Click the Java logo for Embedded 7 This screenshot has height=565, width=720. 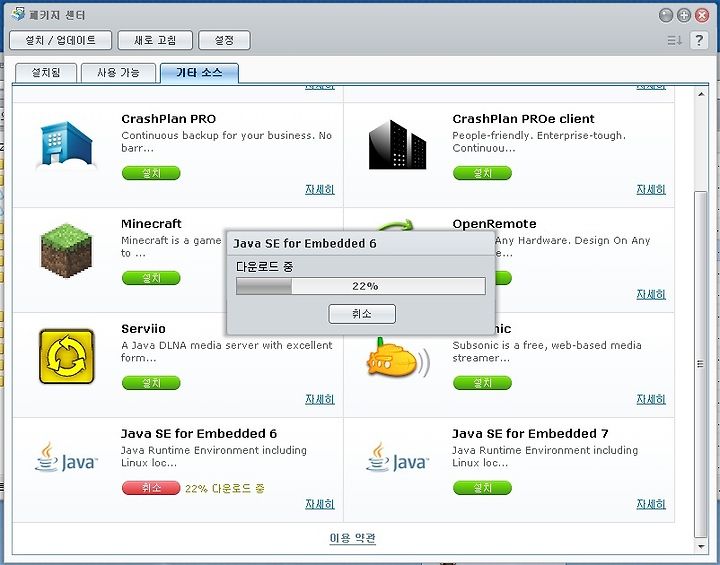[398, 458]
